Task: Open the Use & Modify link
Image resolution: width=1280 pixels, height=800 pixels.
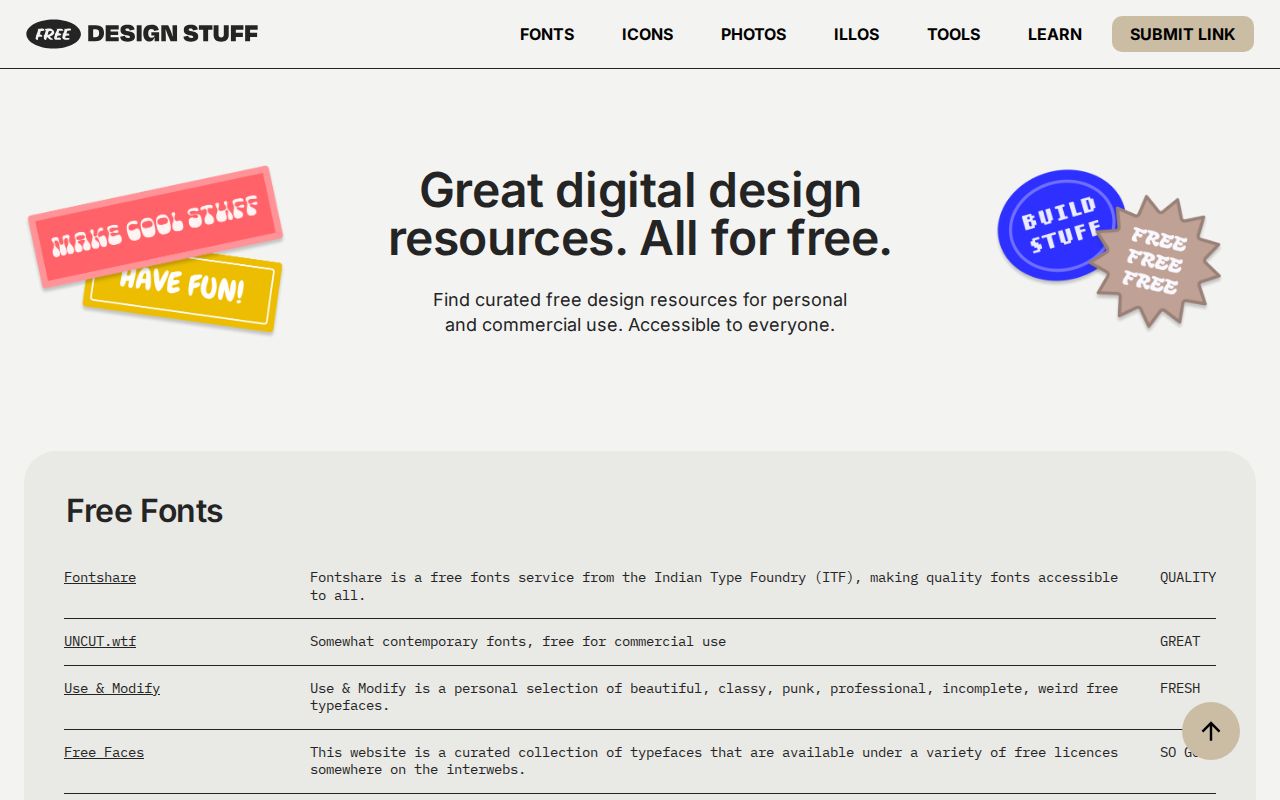Action: (x=111, y=688)
